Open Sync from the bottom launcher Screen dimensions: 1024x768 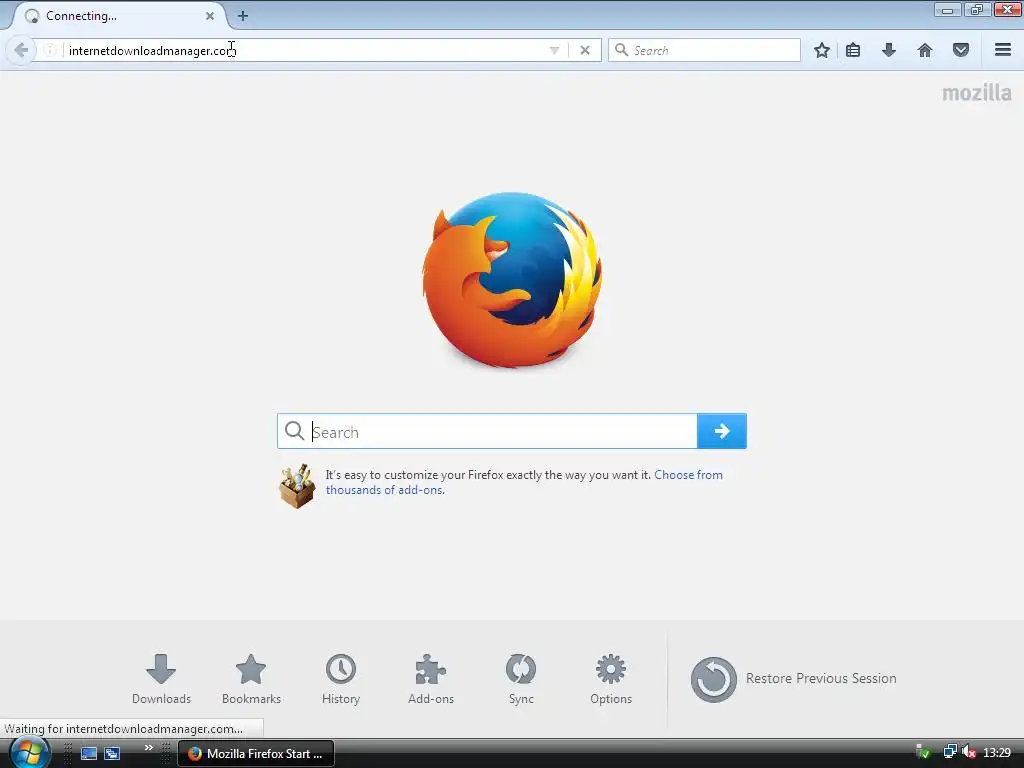coord(521,679)
